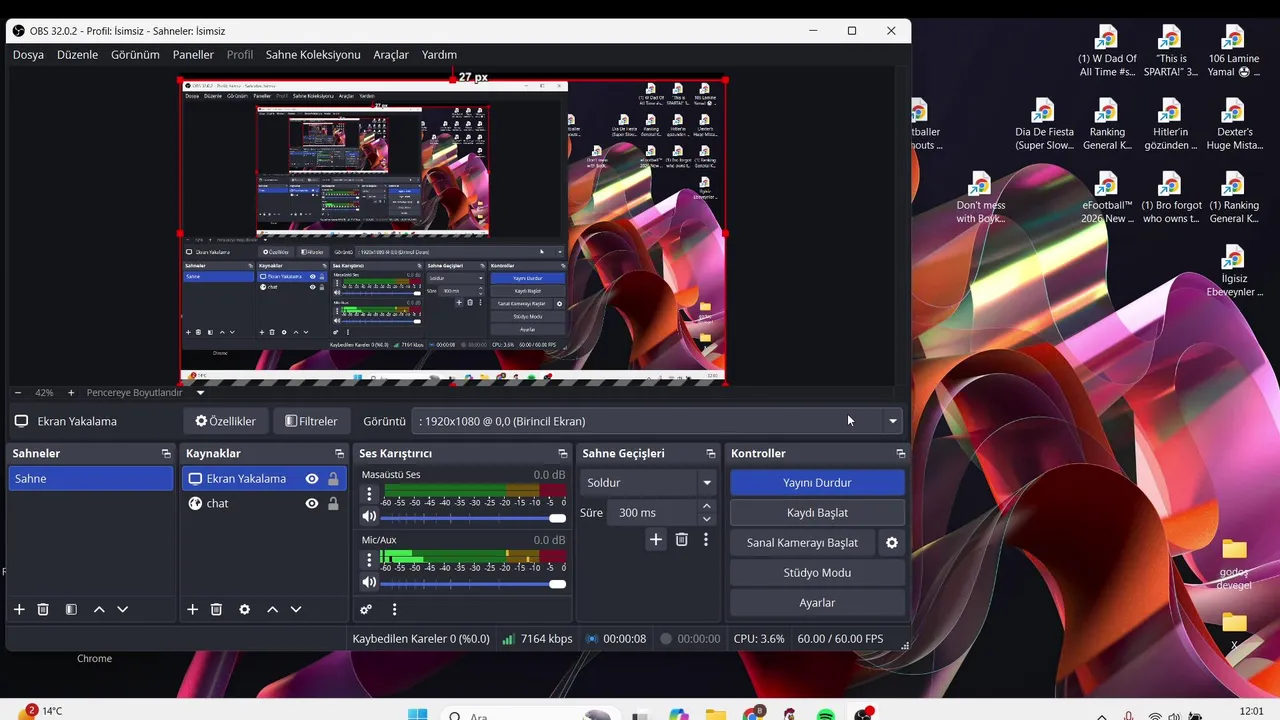Open the Düzenle menu
Viewport: 1280px width, 720px height.
point(77,55)
